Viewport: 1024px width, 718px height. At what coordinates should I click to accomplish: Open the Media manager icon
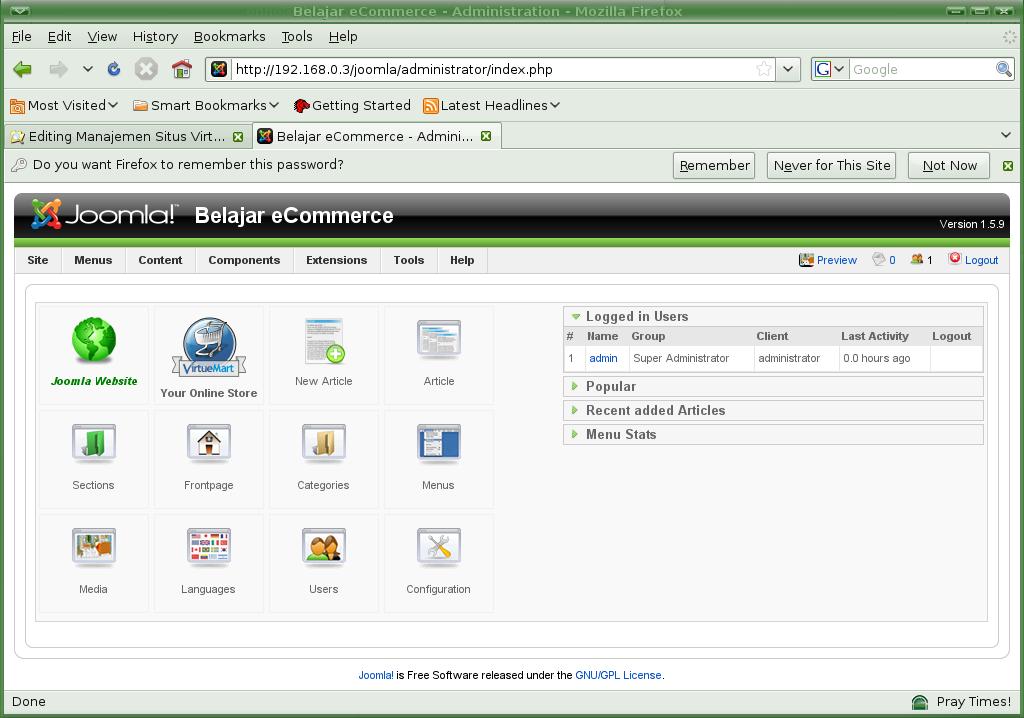(93, 559)
